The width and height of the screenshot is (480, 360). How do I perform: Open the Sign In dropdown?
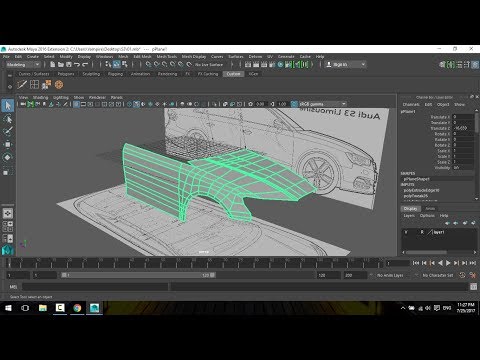[x=345, y=65]
